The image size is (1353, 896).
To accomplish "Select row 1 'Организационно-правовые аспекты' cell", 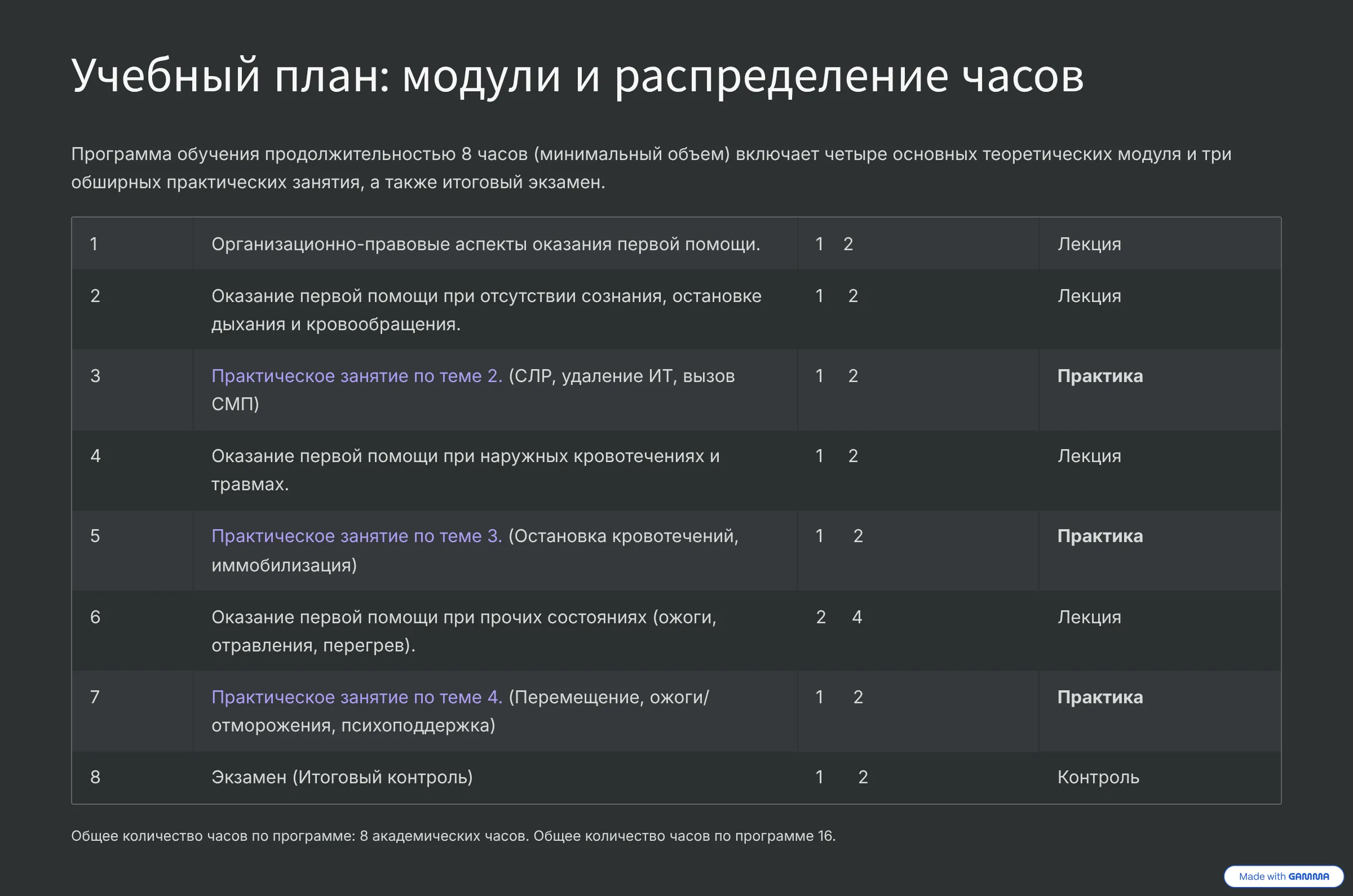I will tap(485, 244).
